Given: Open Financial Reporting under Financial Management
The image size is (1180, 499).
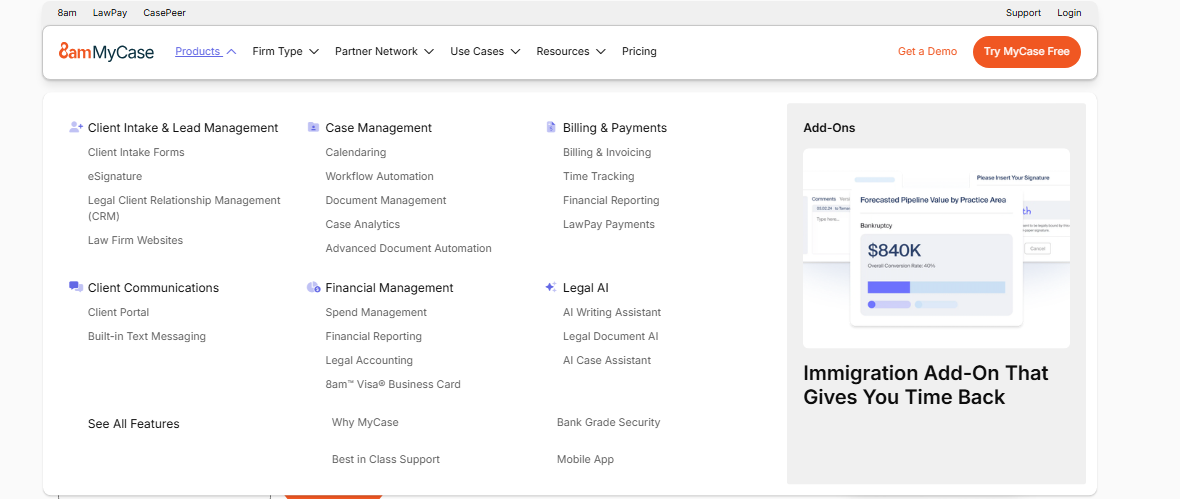Looking at the screenshot, I should pos(373,336).
